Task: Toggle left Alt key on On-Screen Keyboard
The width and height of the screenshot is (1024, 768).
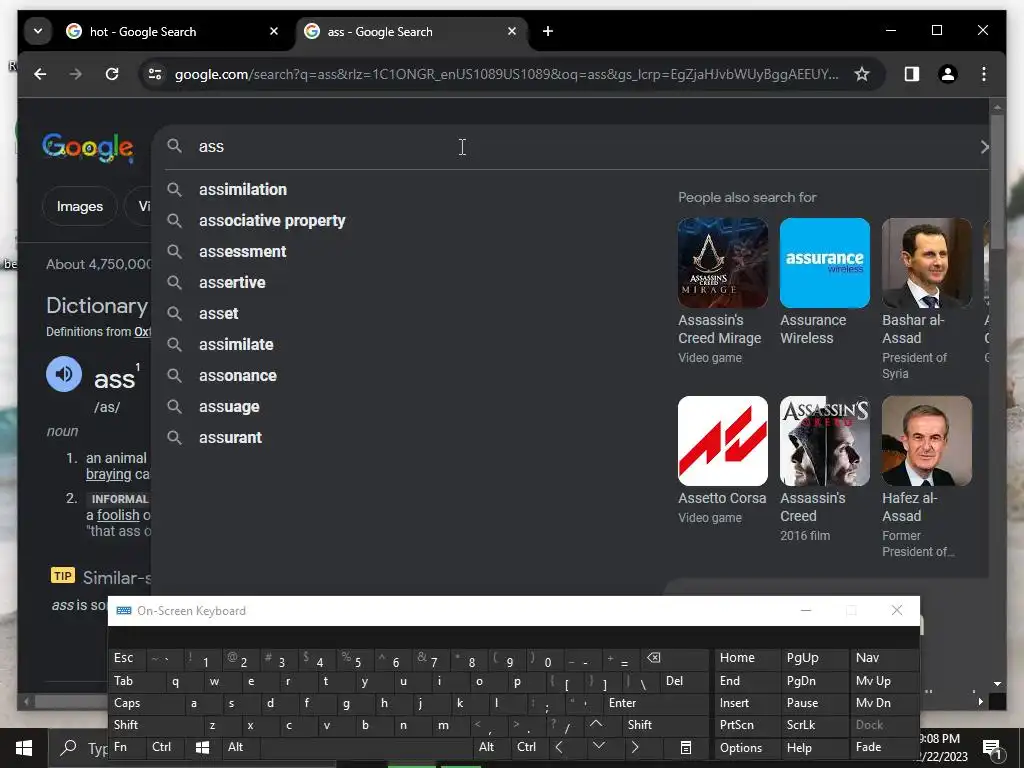Action: (240, 747)
